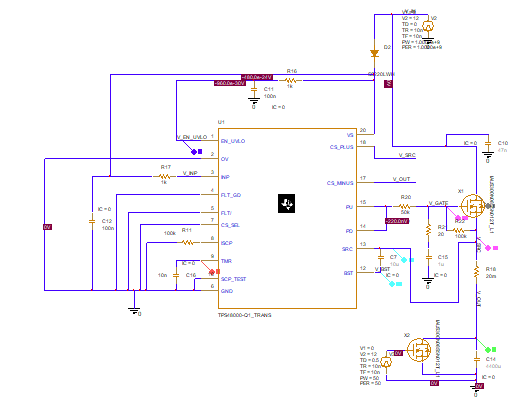The width and height of the screenshot is (519, 400).
Task: Click the U1 reference designator
Action: click(221, 122)
